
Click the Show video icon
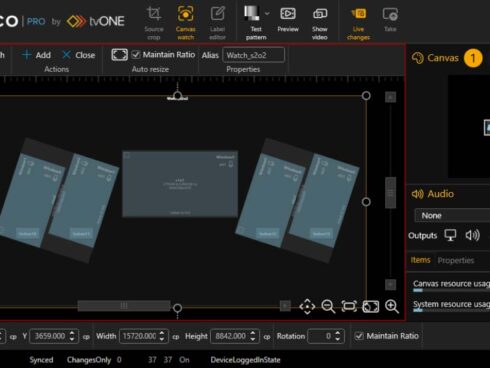pyautogui.click(x=320, y=14)
